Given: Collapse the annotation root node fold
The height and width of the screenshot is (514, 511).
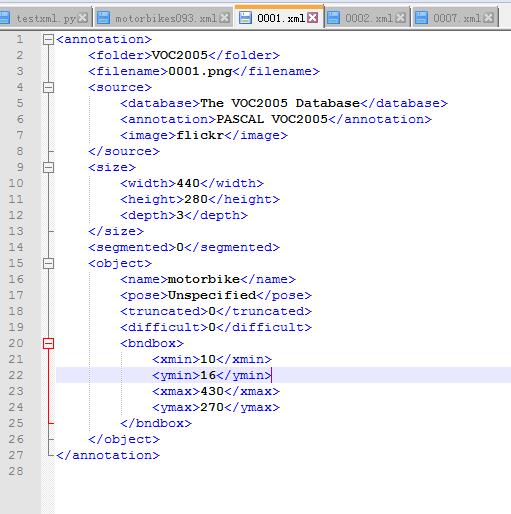Looking at the screenshot, I should click(x=48, y=40).
